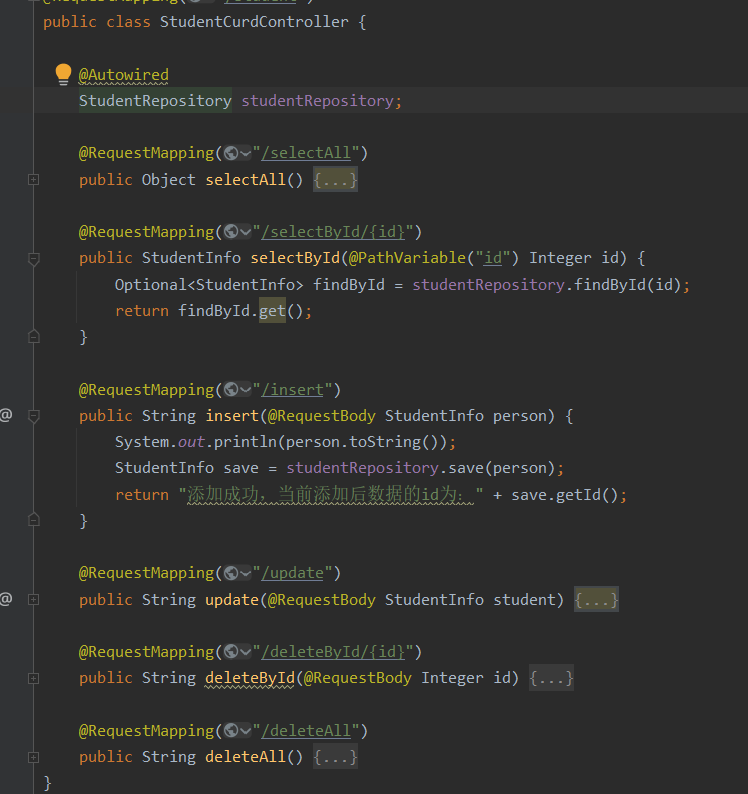Screen dimensions: 748x794
Task: Click the globe icon before "/deleteAll"
Action: tap(231, 731)
